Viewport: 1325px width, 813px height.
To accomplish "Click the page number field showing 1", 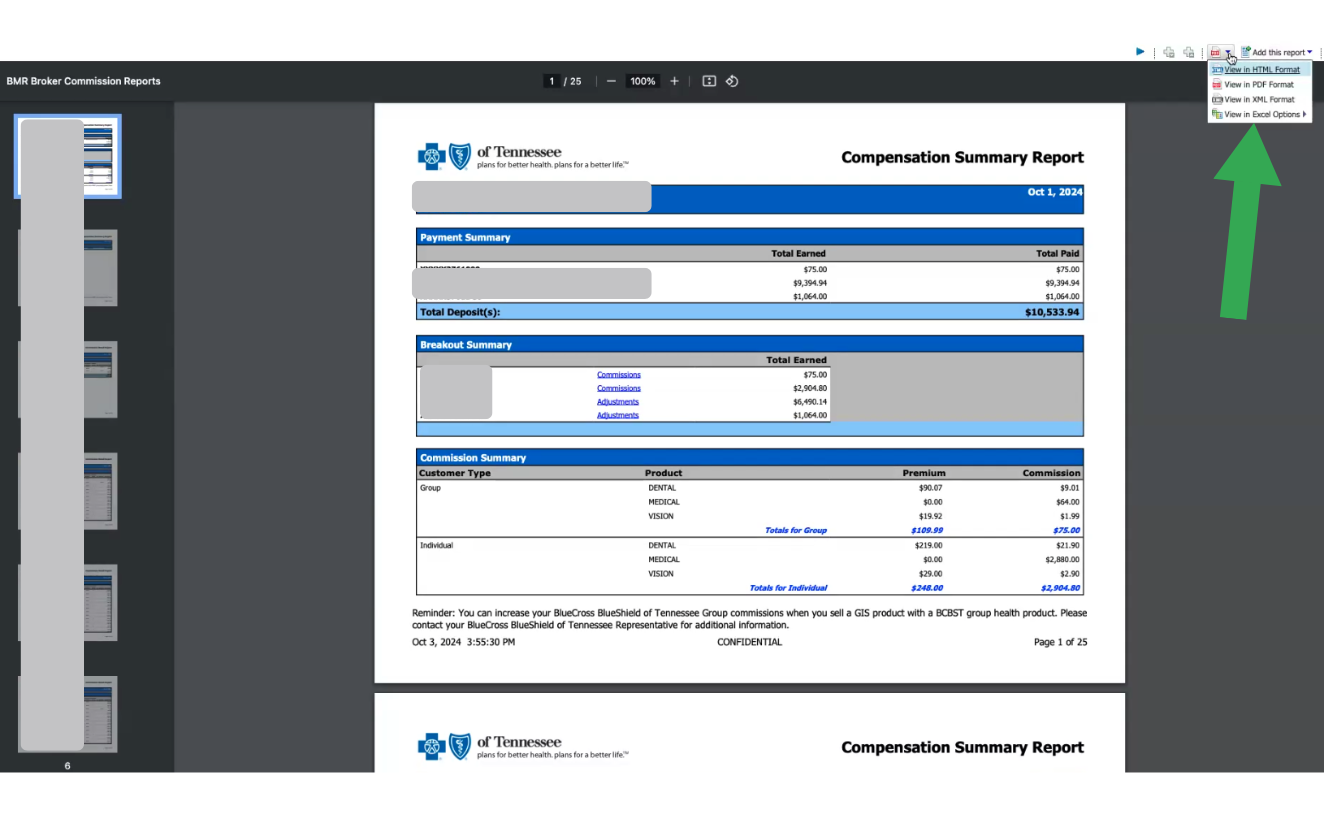I will 551,81.
